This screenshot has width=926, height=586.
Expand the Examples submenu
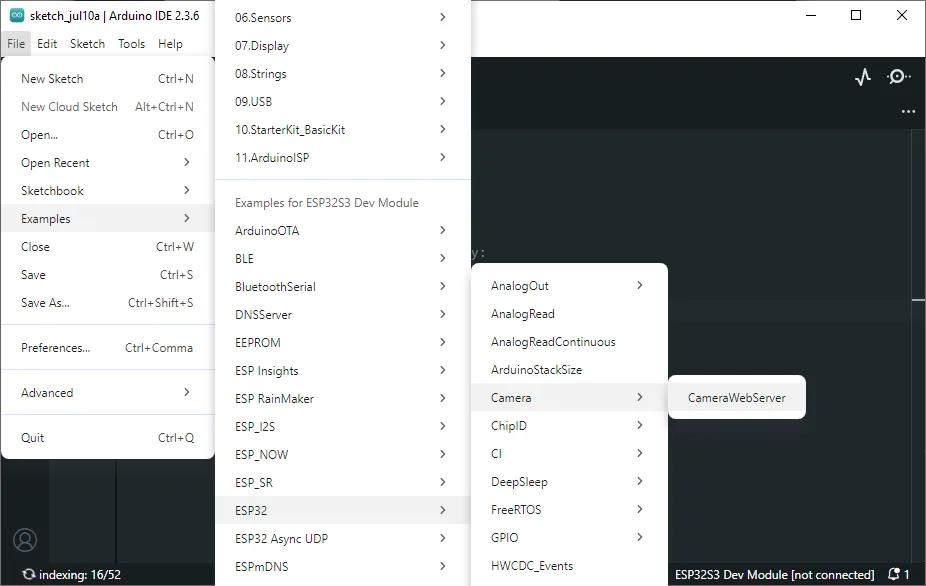[107, 219]
